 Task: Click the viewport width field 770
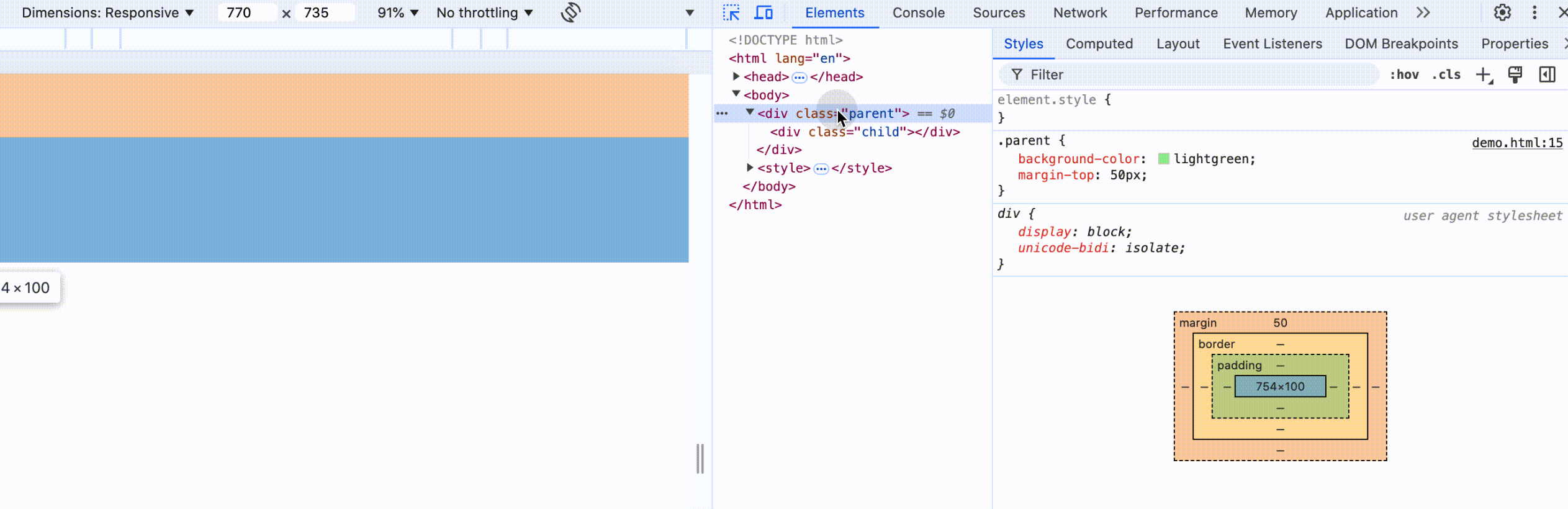(x=247, y=13)
